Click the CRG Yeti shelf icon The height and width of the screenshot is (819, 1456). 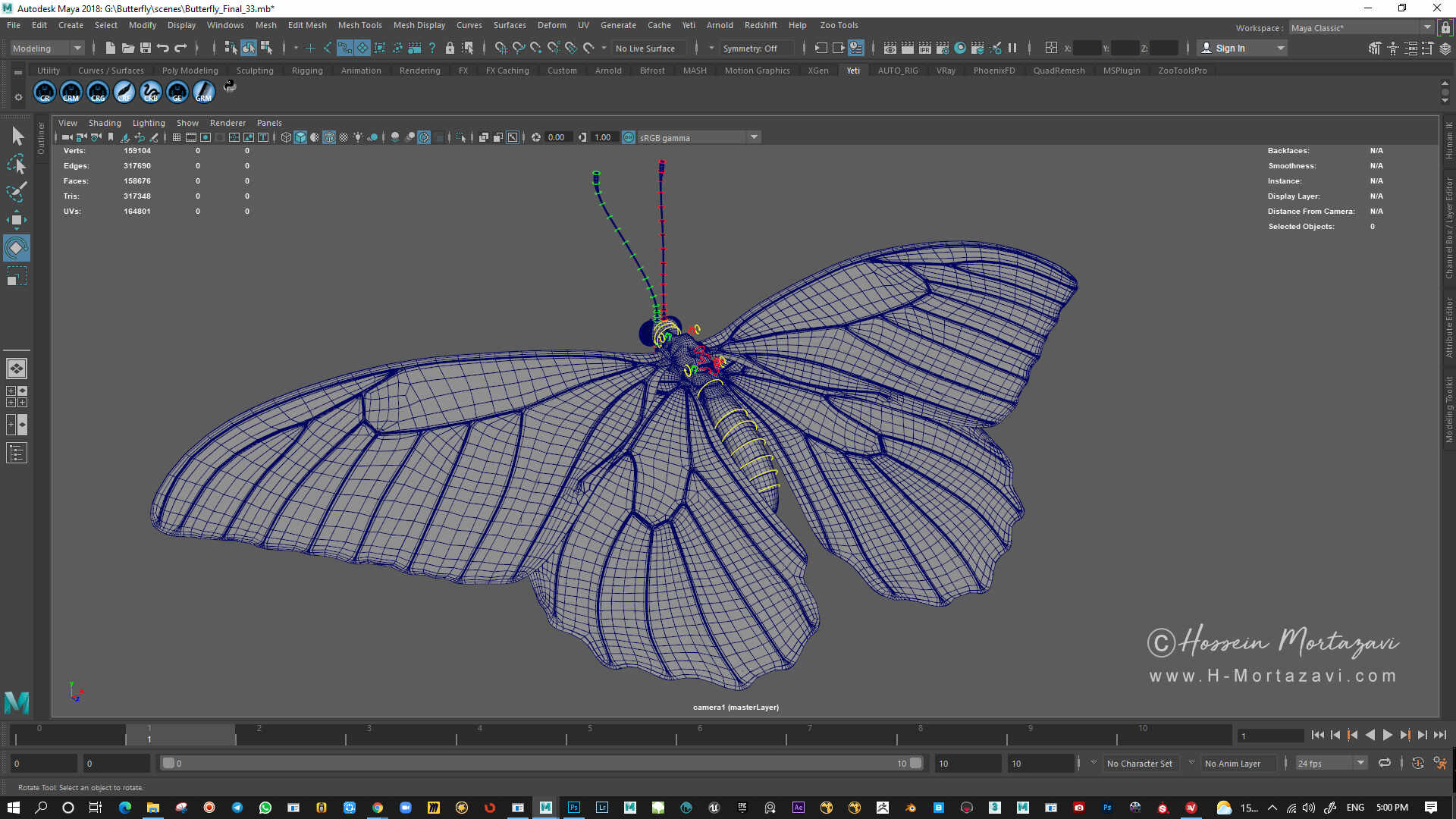click(x=98, y=92)
